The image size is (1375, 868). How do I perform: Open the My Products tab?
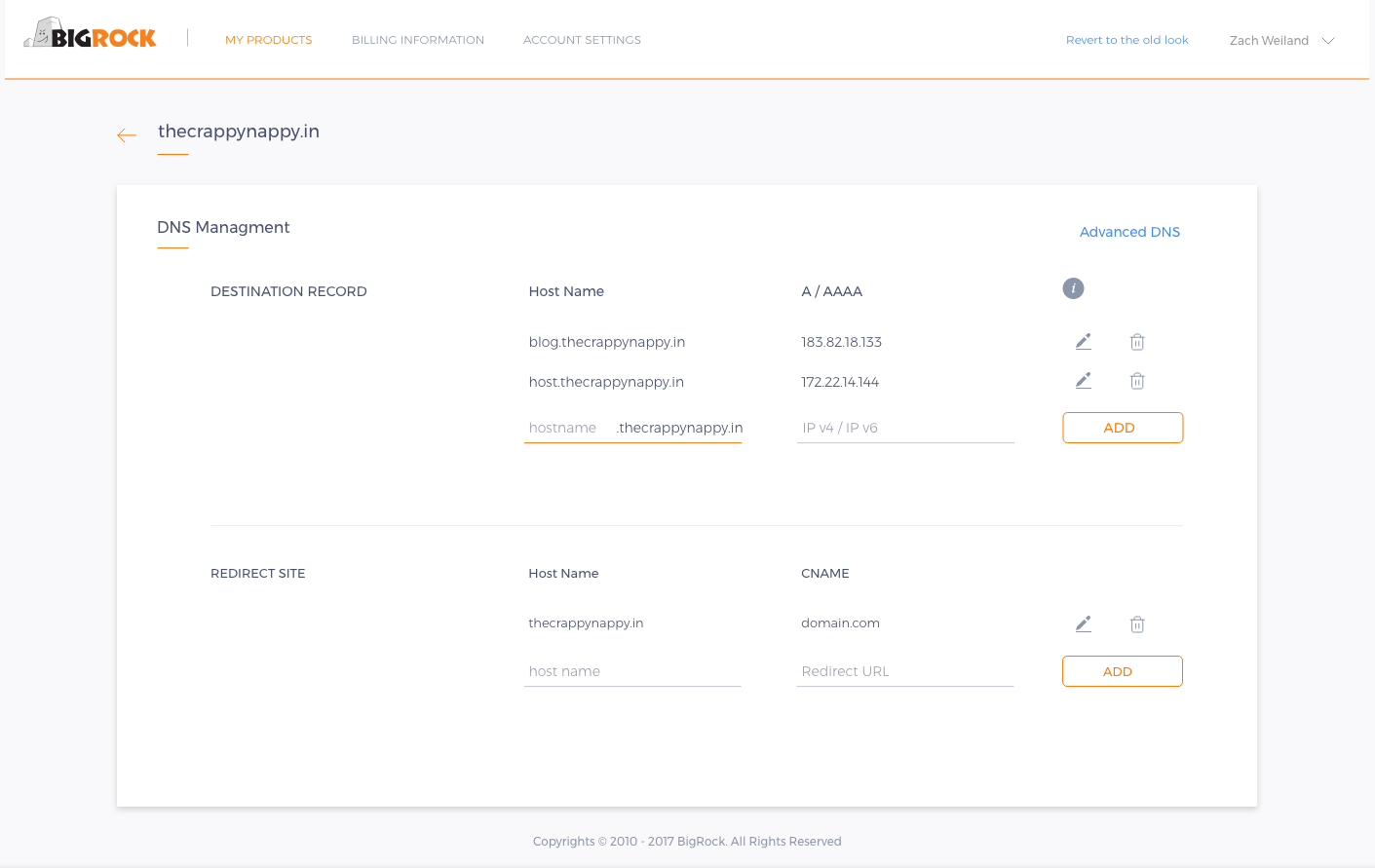[269, 40]
